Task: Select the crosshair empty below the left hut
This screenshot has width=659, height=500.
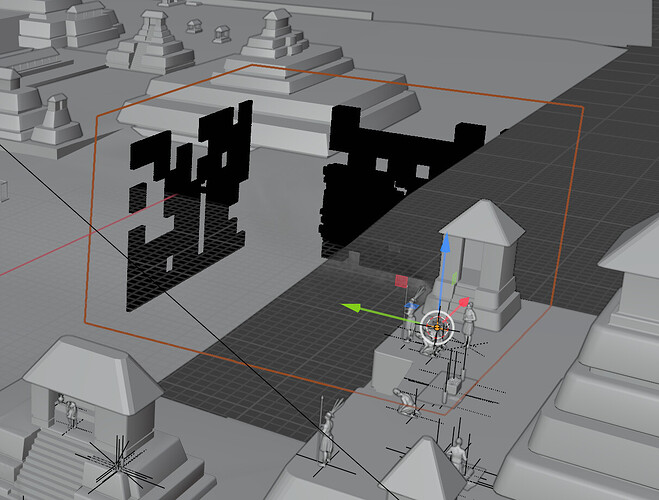Action: pyautogui.click(x=118, y=464)
